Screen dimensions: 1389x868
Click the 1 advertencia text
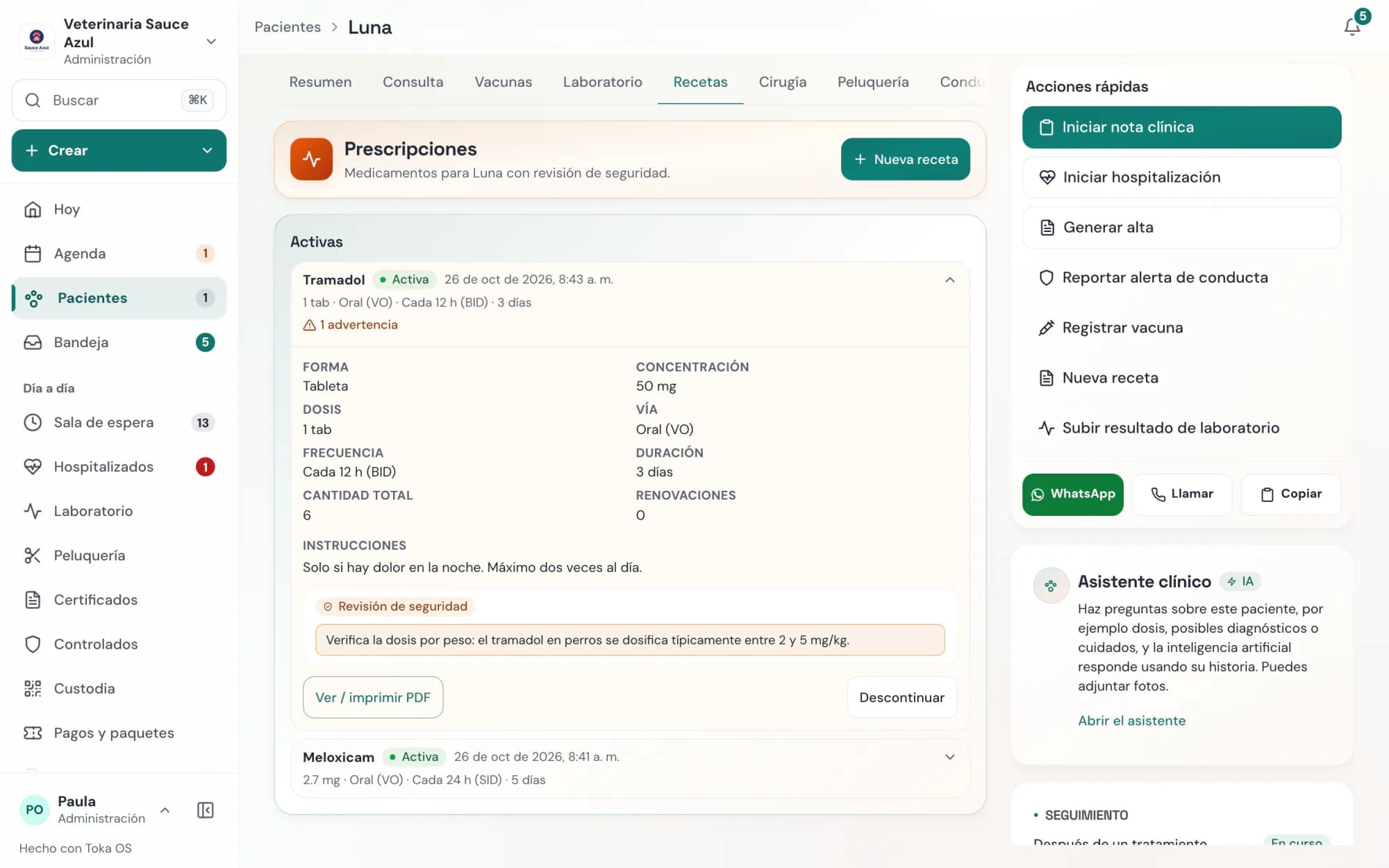[x=358, y=325]
